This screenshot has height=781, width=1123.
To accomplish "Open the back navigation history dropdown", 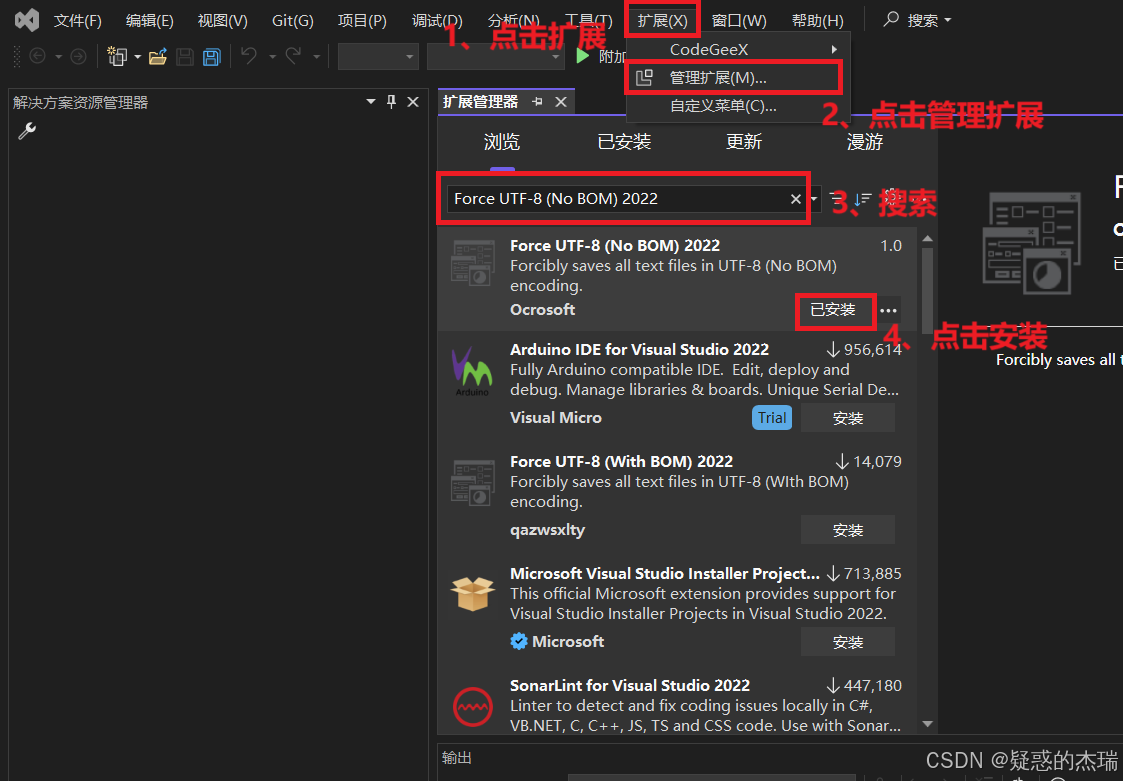I will (59, 57).
